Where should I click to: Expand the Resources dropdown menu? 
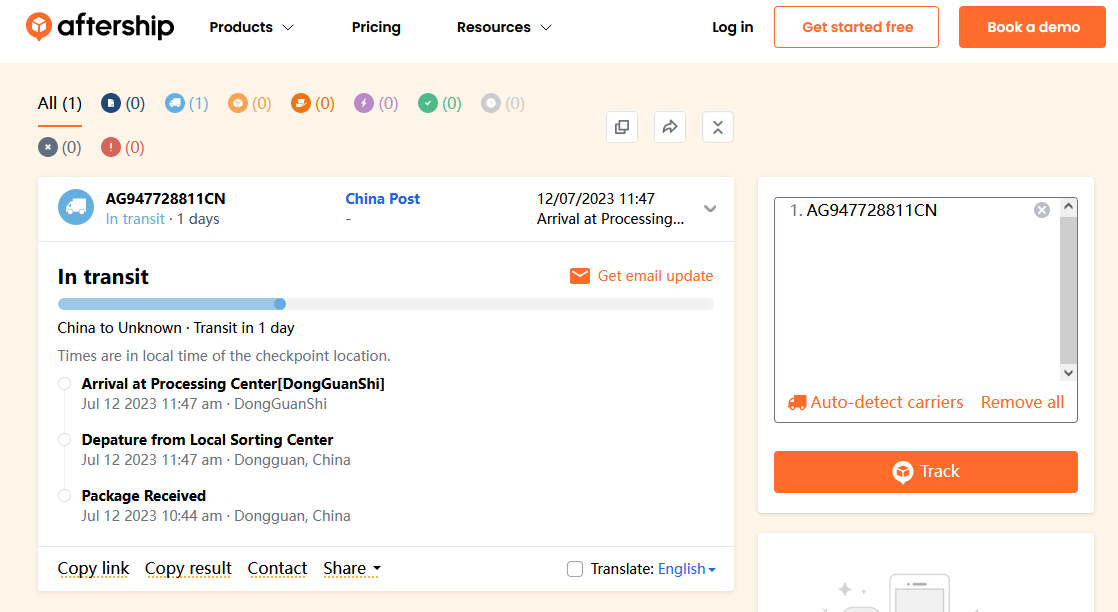(x=504, y=27)
